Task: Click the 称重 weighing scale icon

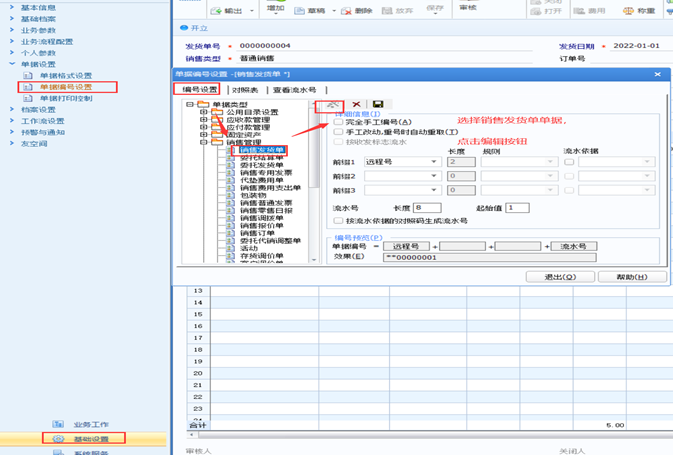Action: [628, 11]
